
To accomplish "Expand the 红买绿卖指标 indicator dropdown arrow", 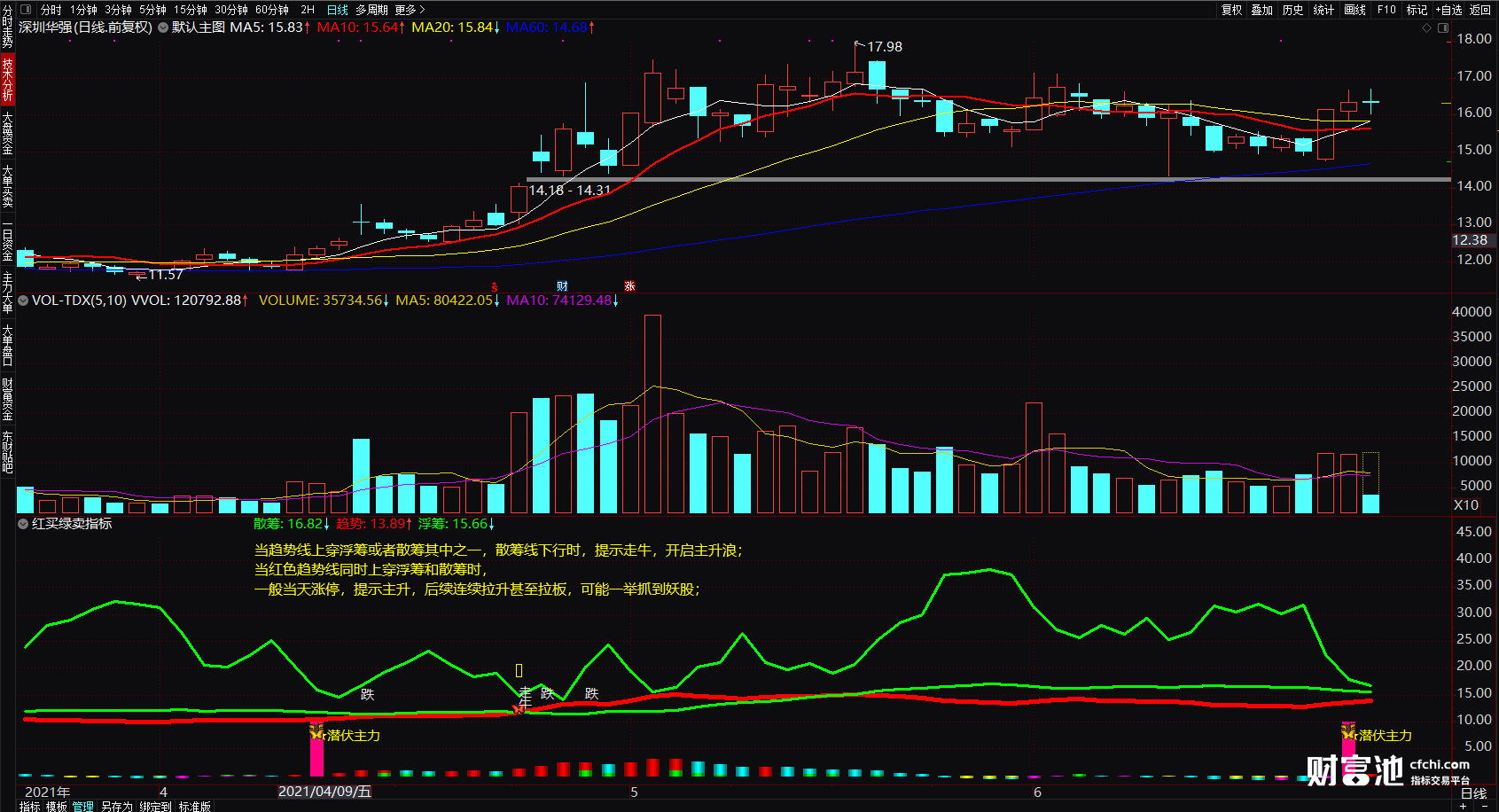I will [x=23, y=524].
